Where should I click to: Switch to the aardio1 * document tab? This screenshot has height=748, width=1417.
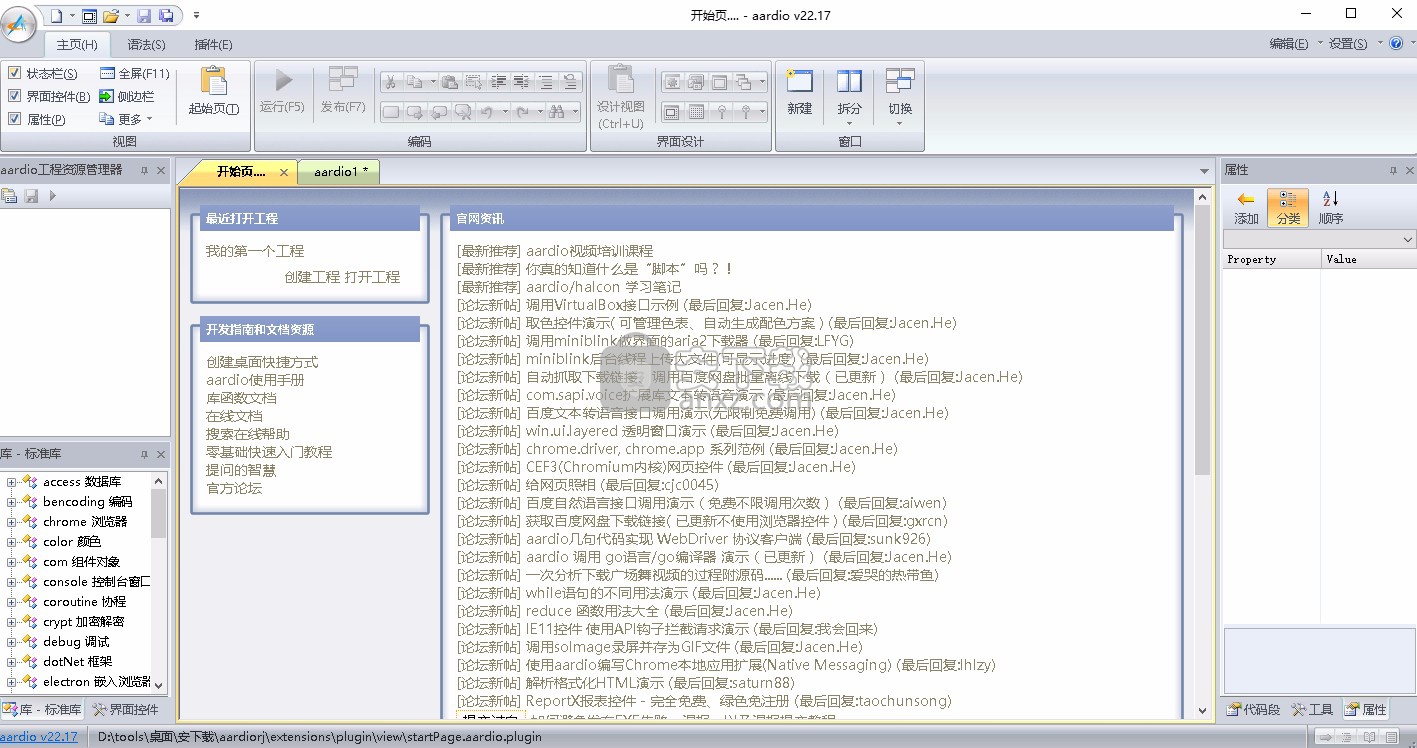click(340, 172)
